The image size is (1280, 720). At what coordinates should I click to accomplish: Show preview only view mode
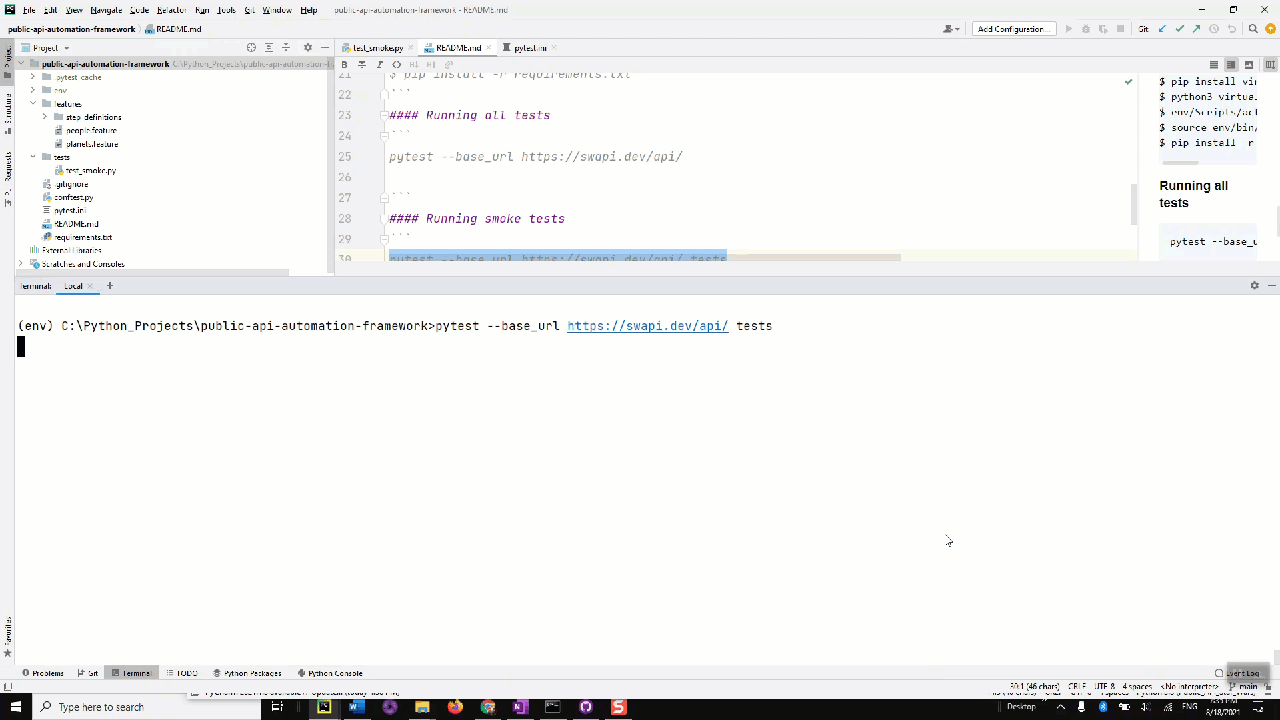pos(1249,65)
